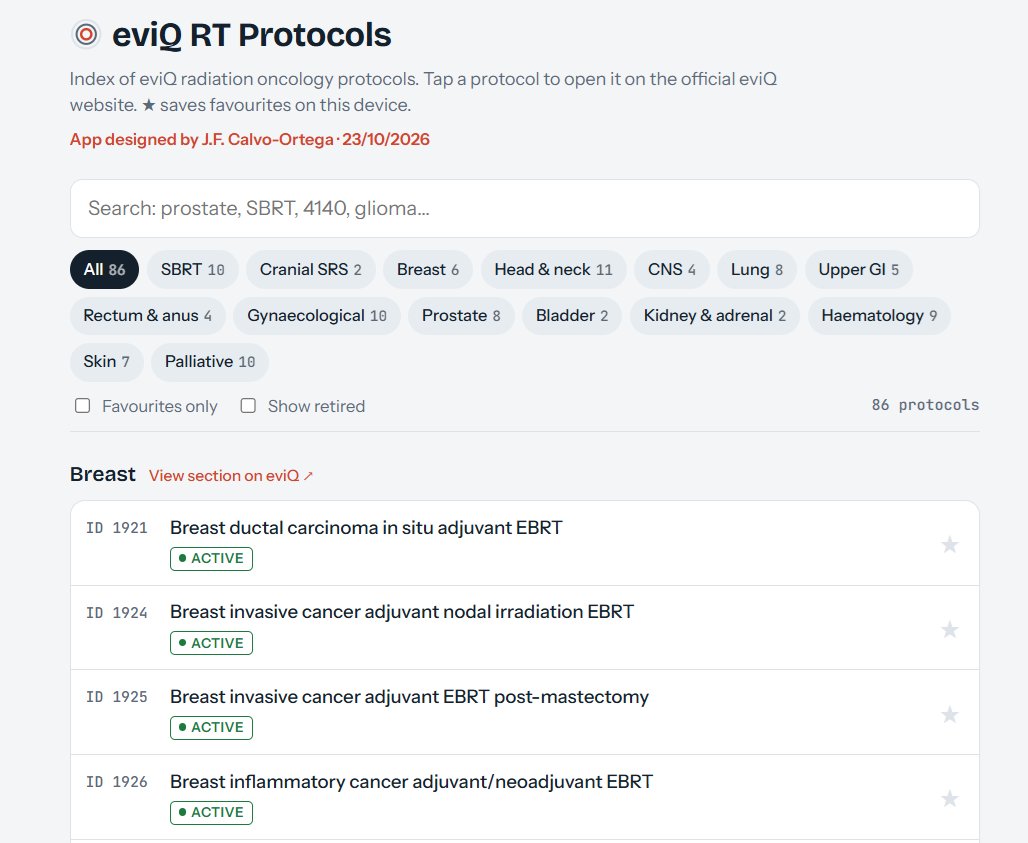
Task: Click the Breast section heading
Action: coord(103,475)
